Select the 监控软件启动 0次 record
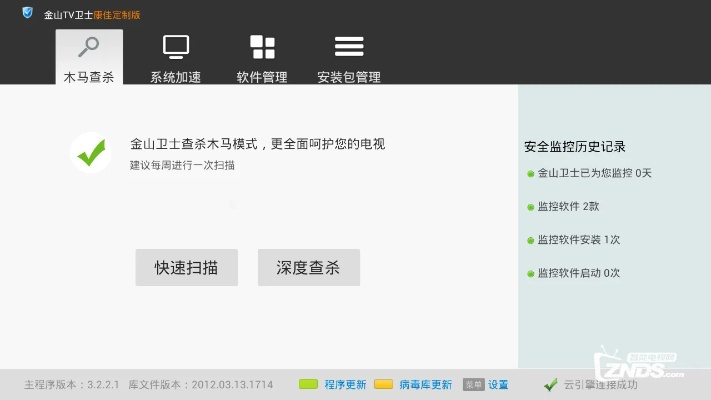Screen dimensions: 711x400 [x=578, y=273]
